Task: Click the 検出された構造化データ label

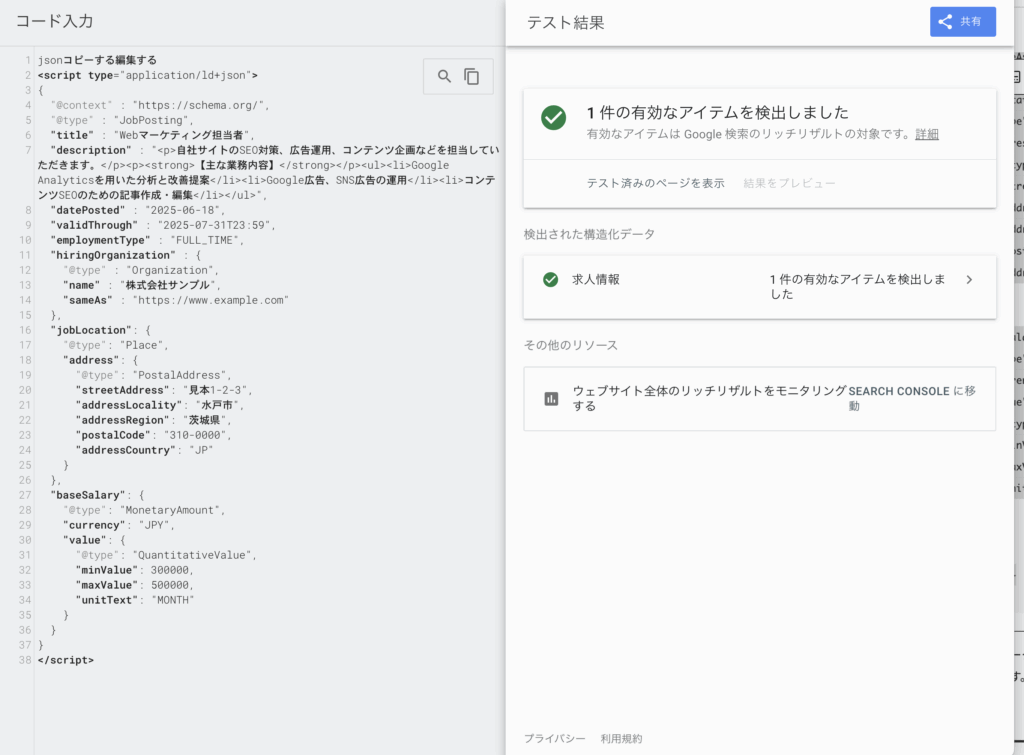Action: [x=589, y=234]
